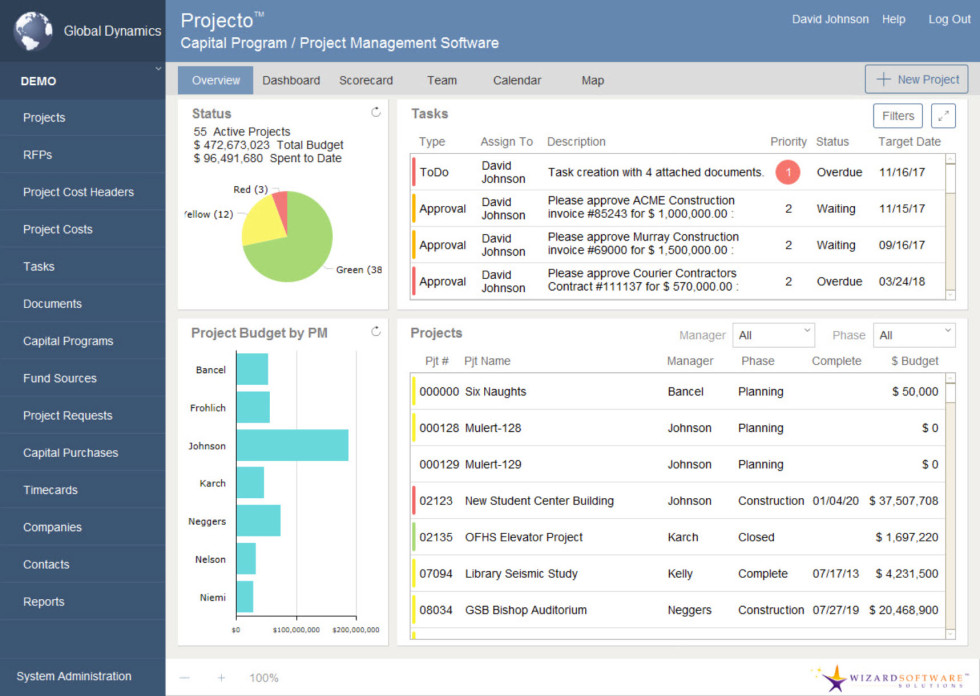Collapse the DEMO sidebar section chevron
This screenshot has height=696, width=980.
157,69
